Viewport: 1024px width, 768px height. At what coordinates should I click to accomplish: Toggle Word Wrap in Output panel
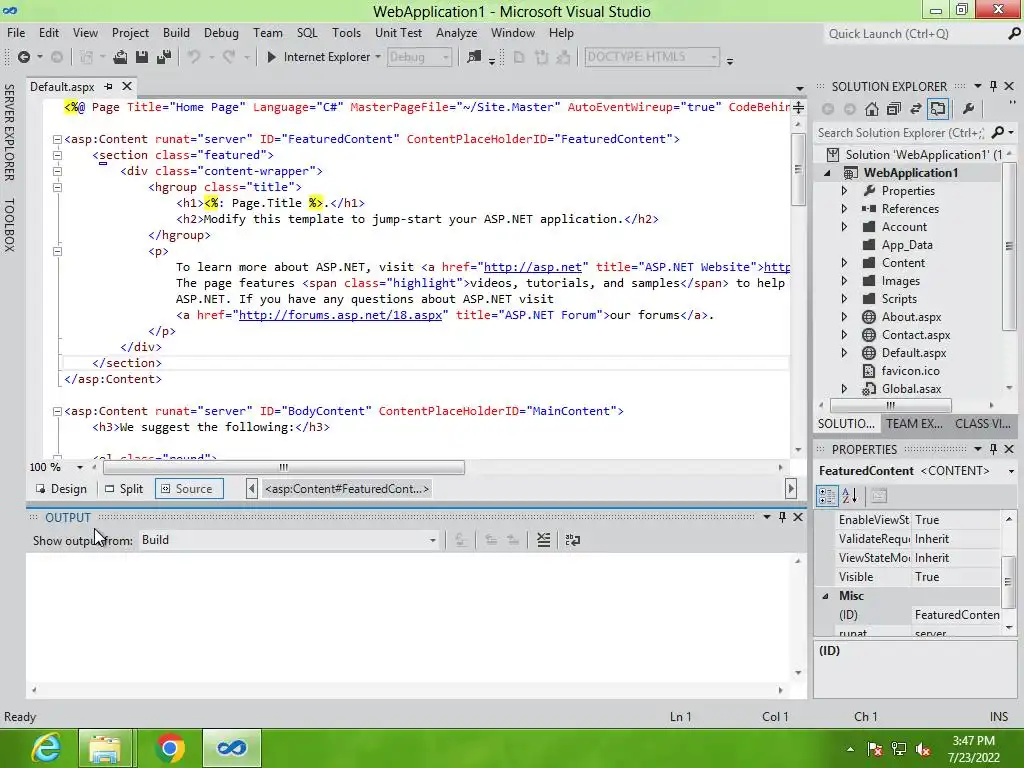click(573, 540)
